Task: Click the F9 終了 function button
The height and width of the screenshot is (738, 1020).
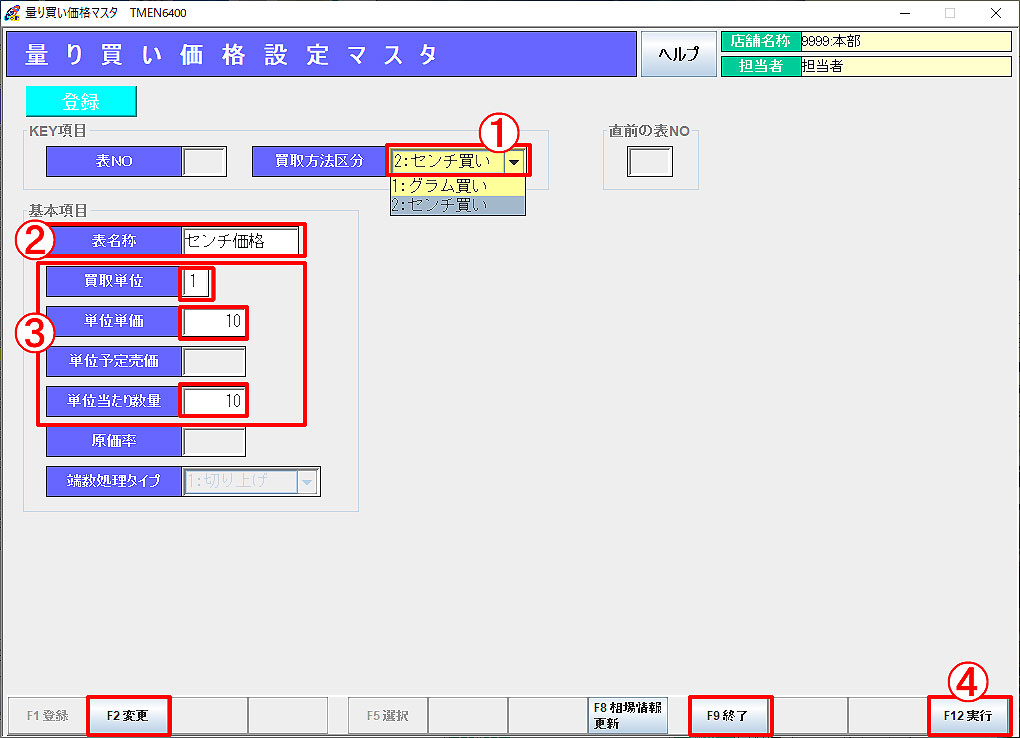Action: [728, 715]
